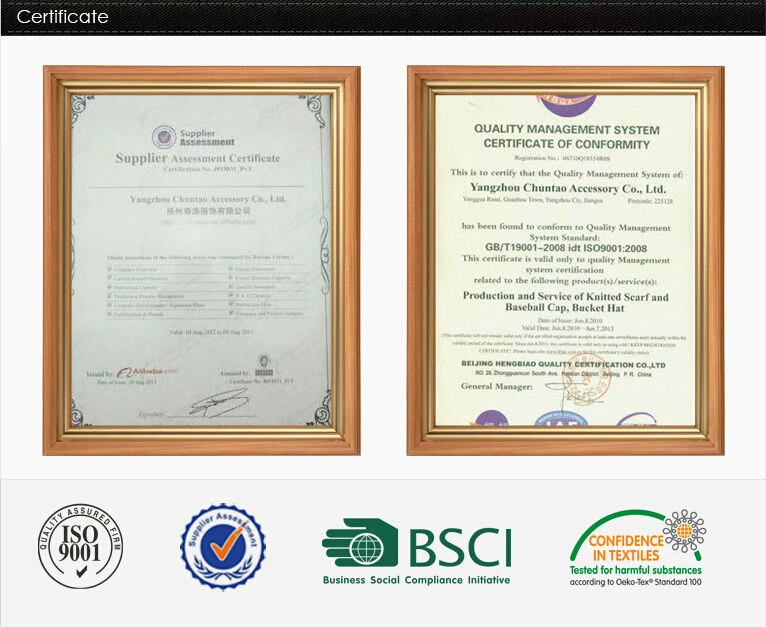
Task: Open the framed Supplier Assessment Certificate image
Action: coord(201,260)
